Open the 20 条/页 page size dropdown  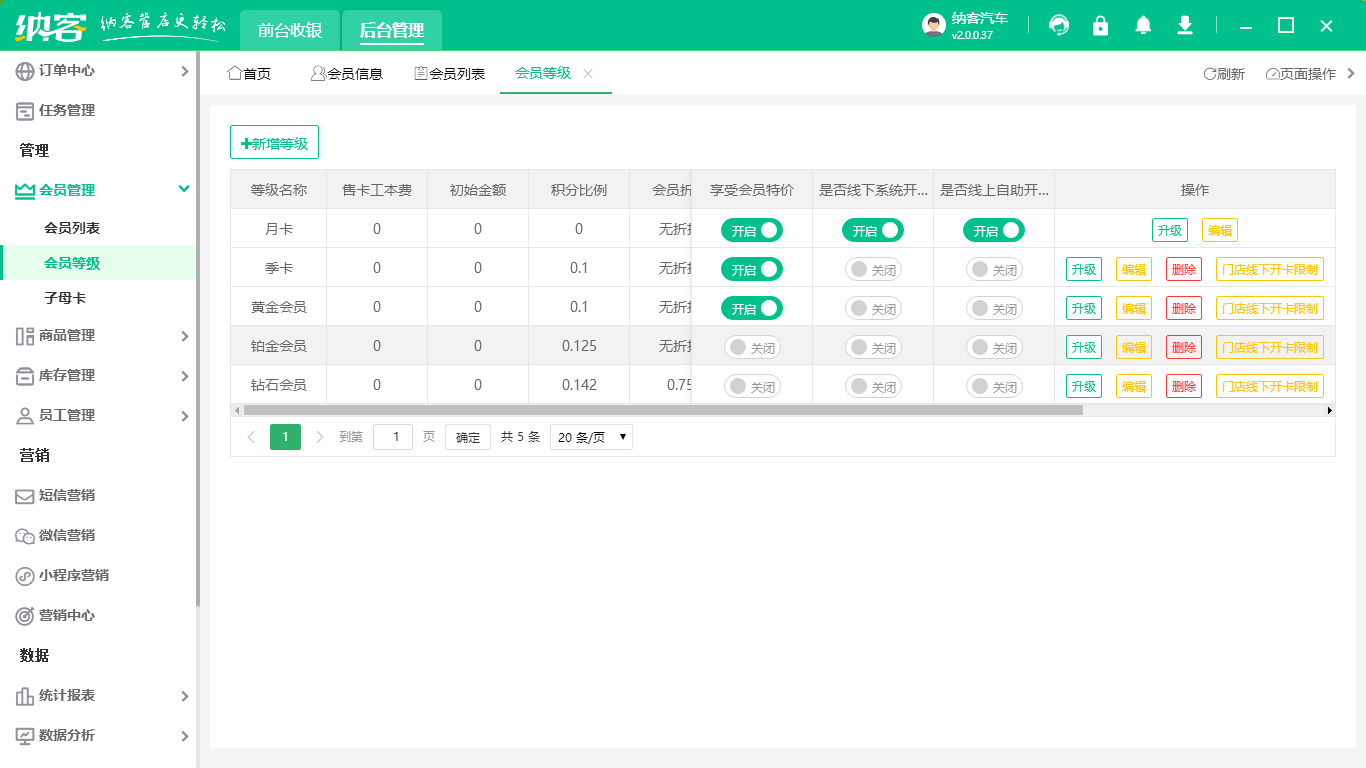(591, 437)
